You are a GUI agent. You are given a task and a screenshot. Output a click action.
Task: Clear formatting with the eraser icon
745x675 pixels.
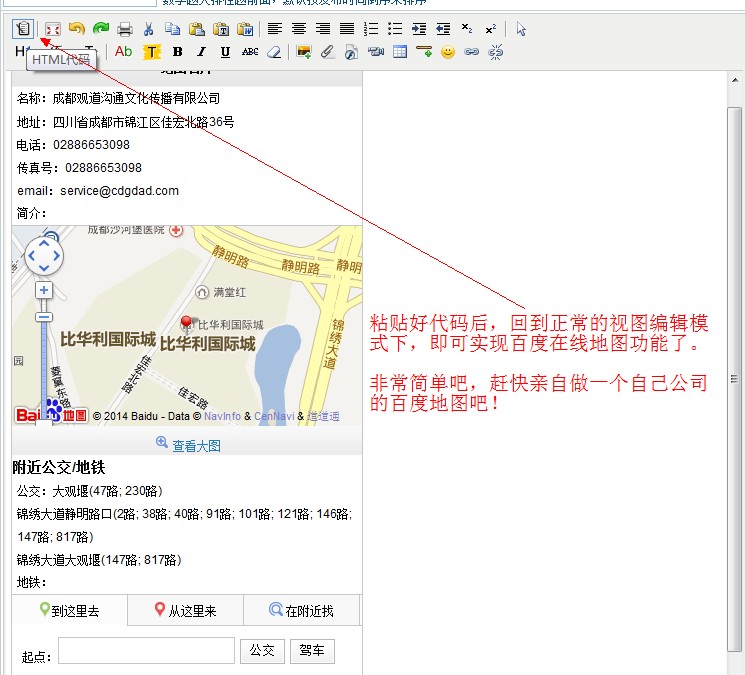(x=274, y=52)
